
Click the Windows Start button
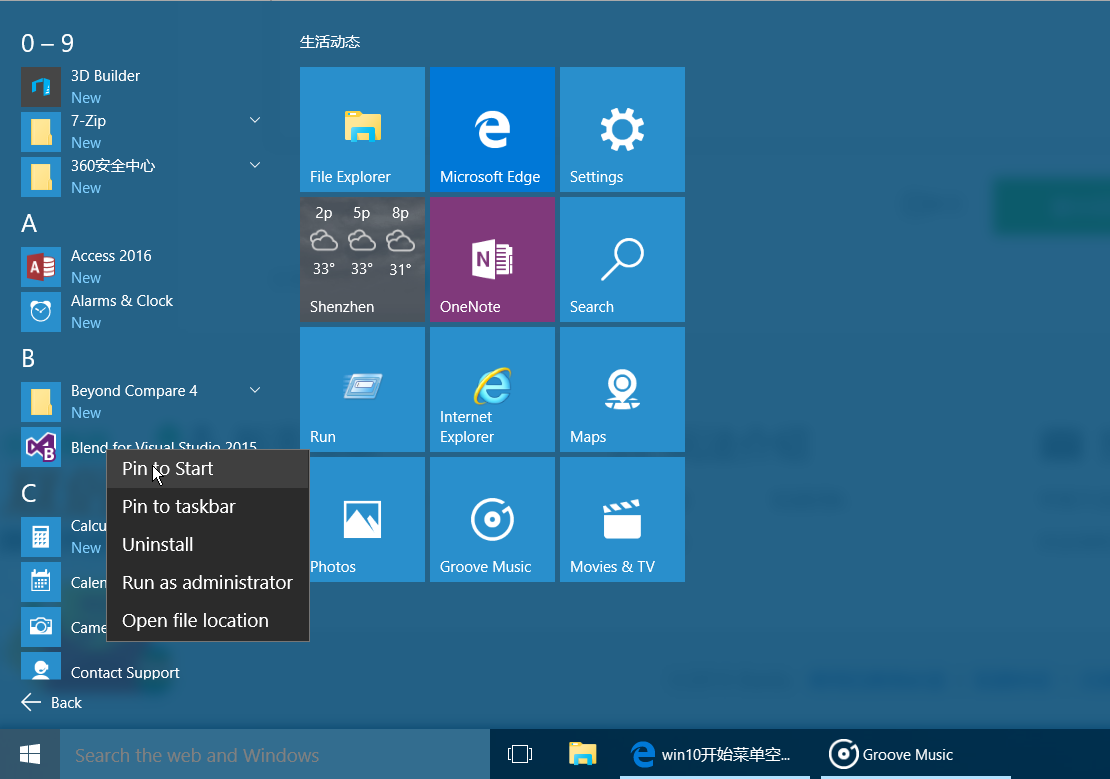[30, 754]
